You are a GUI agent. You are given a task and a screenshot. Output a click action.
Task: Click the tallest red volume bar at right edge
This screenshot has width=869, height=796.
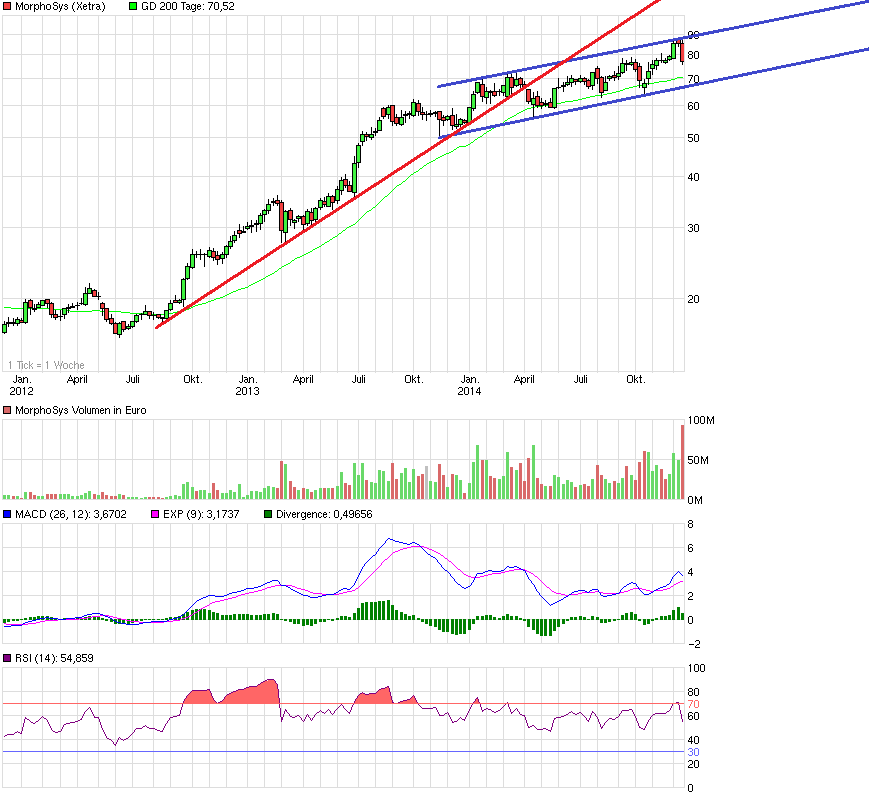682,462
